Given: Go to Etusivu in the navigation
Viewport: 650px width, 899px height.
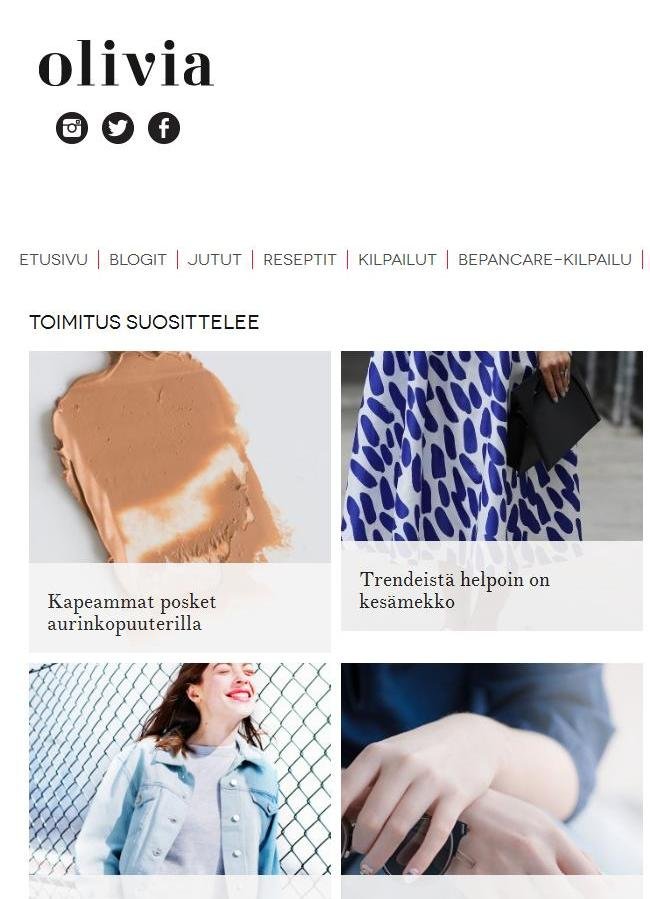Looking at the screenshot, I should pyautogui.click(x=54, y=260).
